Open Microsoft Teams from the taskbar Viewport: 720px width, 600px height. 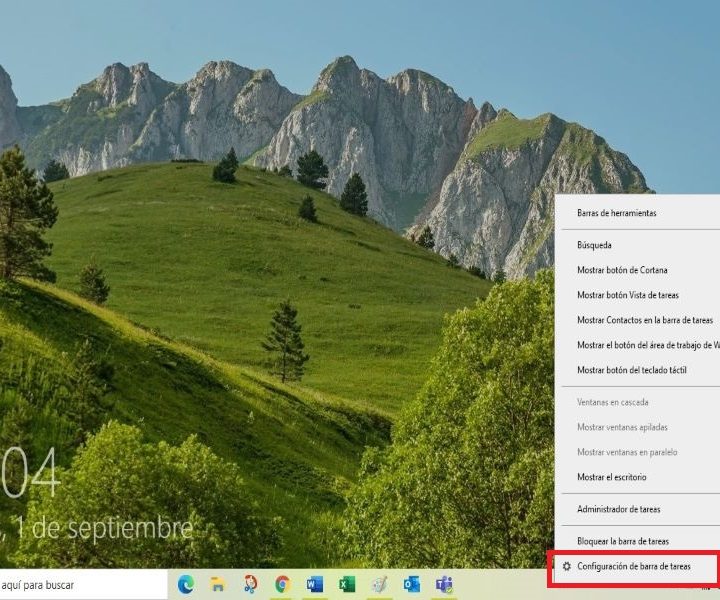click(x=444, y=584)
